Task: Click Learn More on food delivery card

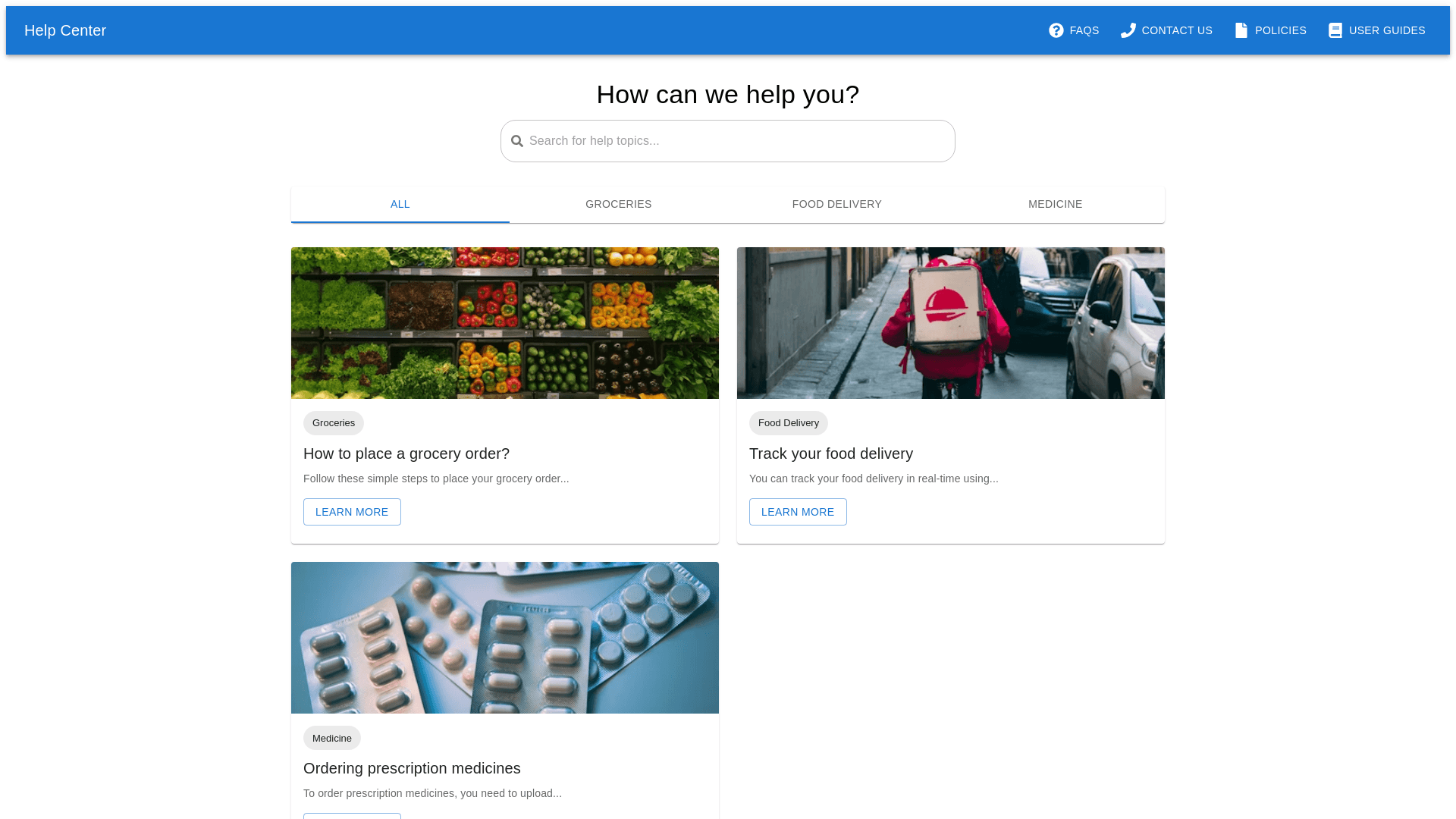Action: click(x=798, y=512)
